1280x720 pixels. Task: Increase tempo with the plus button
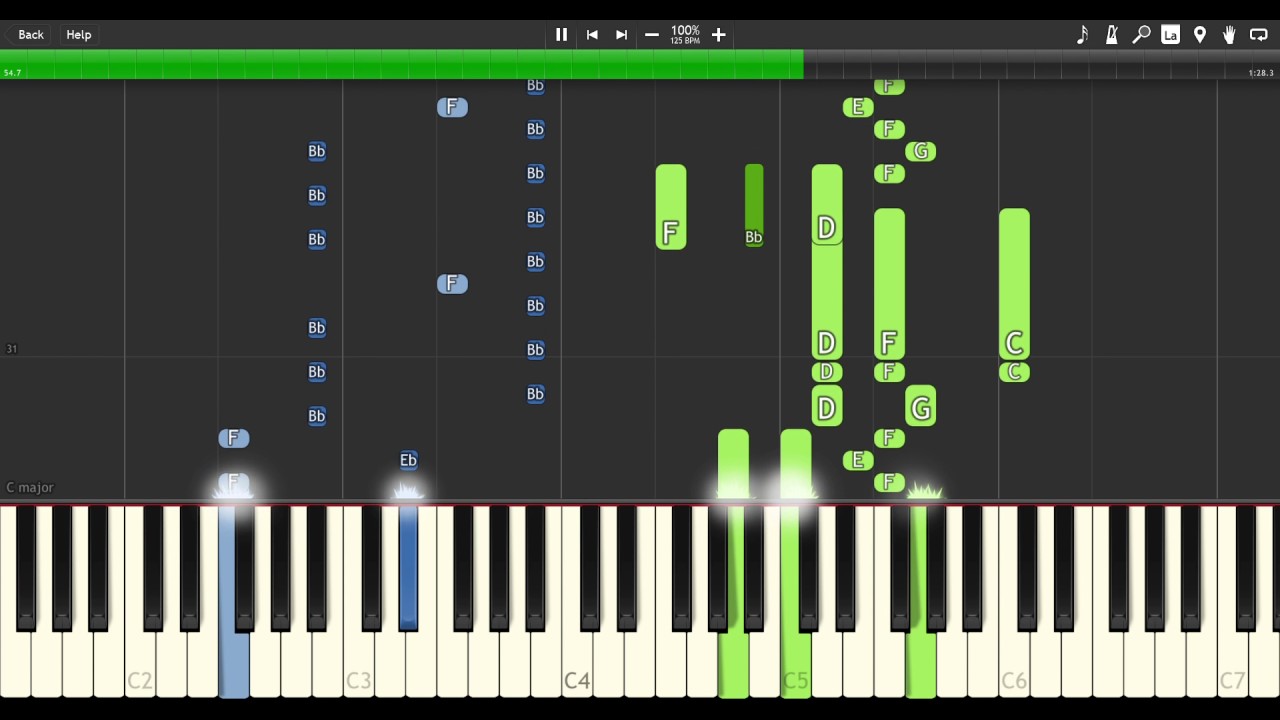pyautogui.click(x=718, y=35)
